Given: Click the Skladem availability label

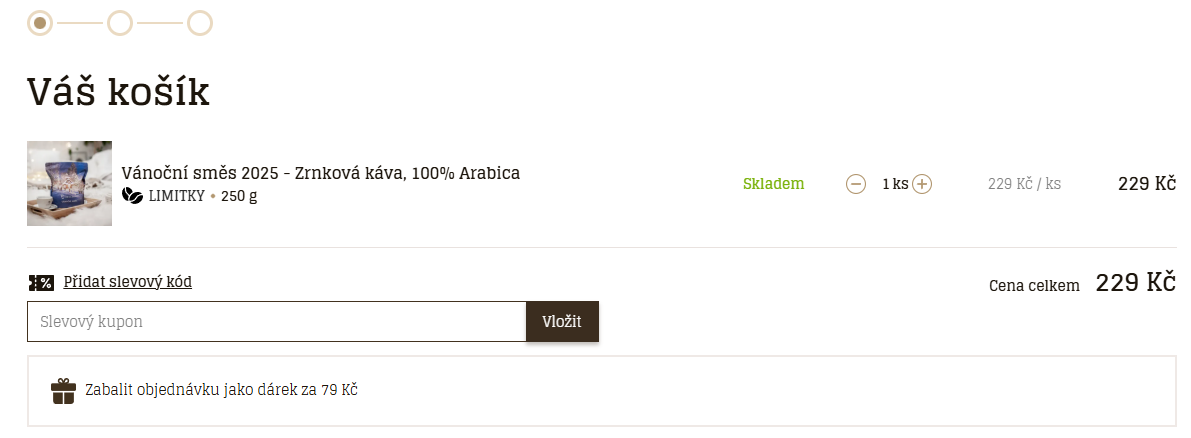Looking at the screenshot, I should [x=773, y=184].
